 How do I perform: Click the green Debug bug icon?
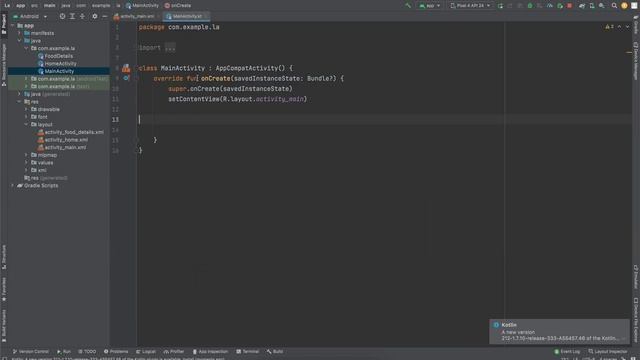[x=530, y=6]
